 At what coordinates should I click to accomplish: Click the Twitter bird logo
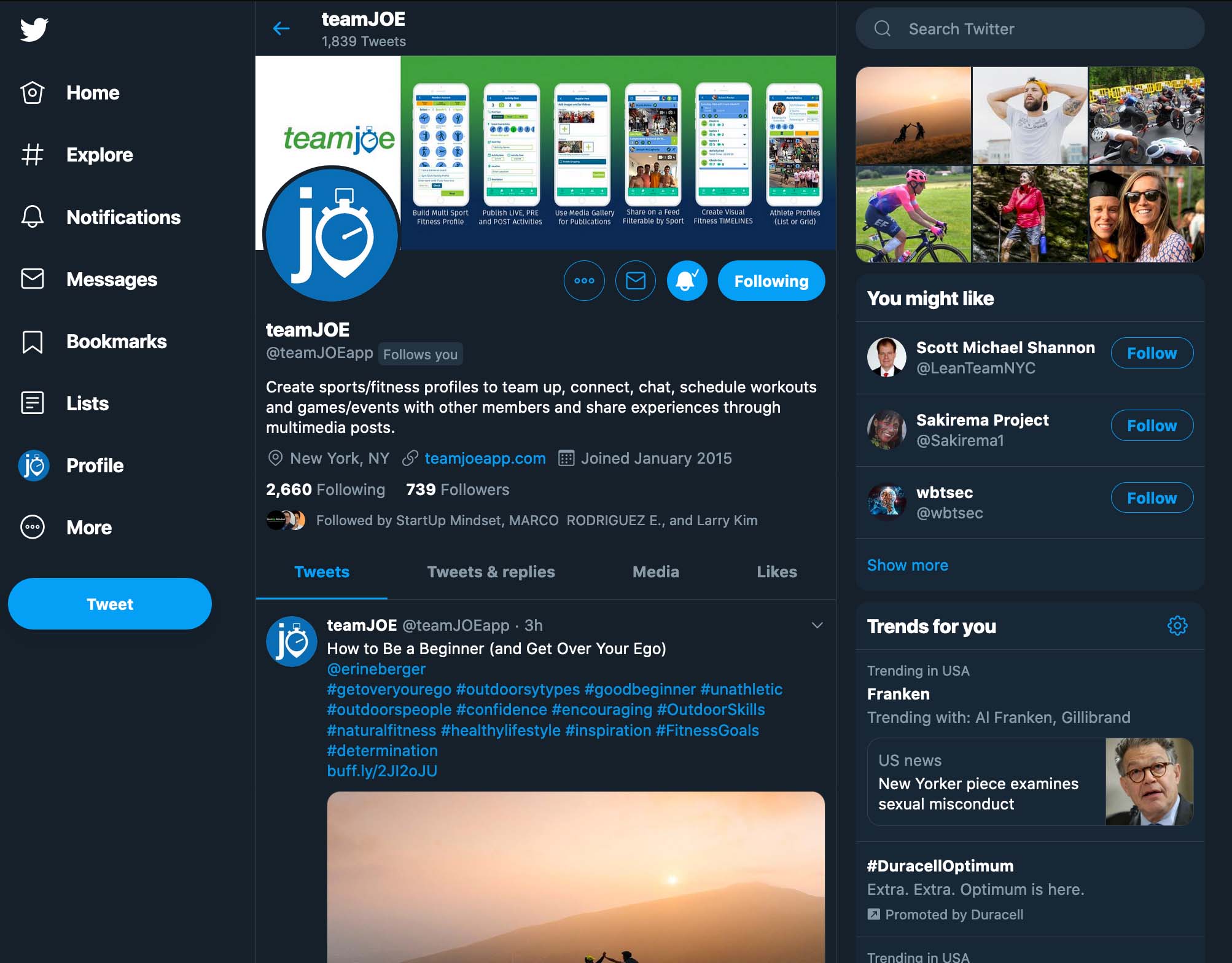(34, 29)
